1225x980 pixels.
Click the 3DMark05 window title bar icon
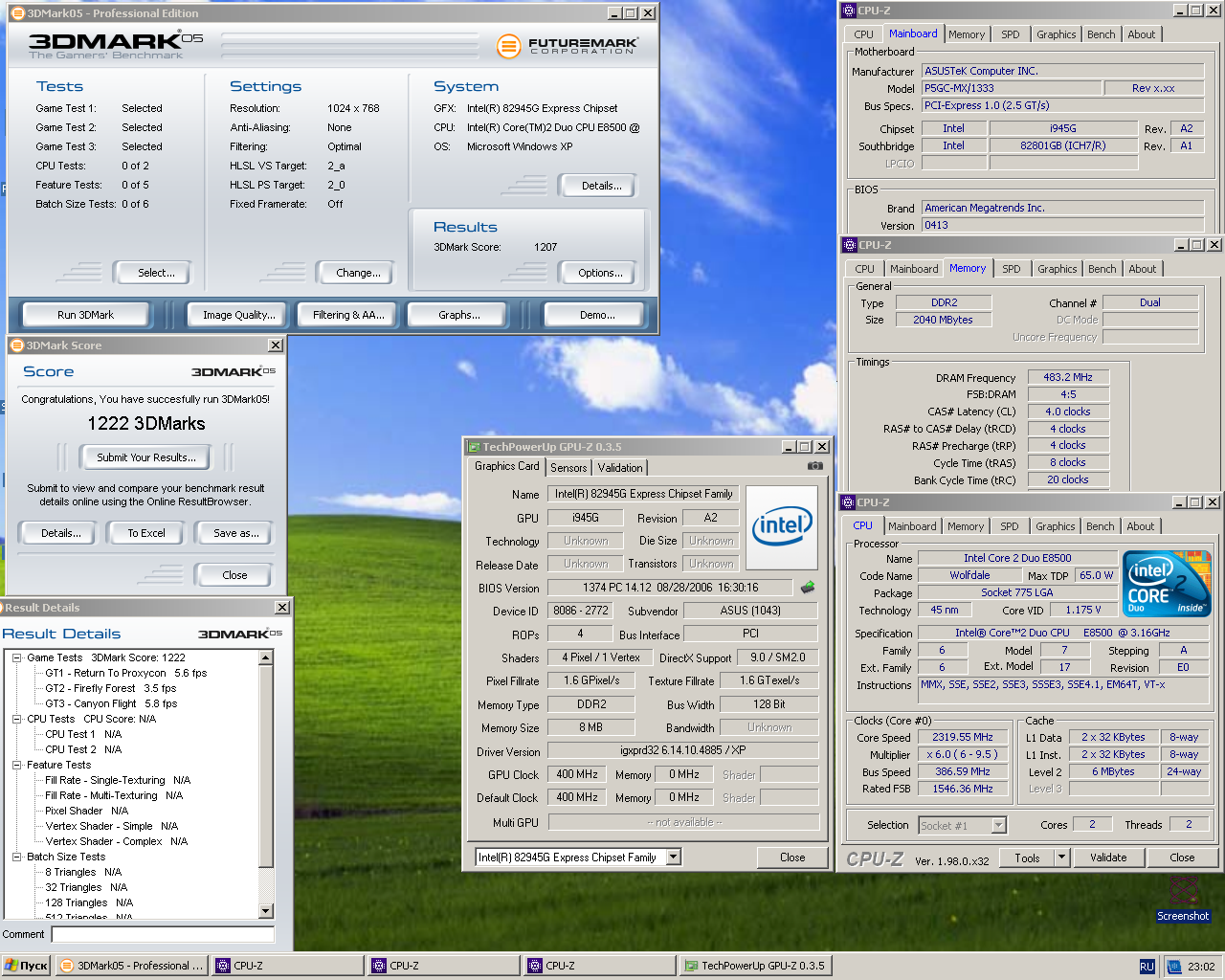tap(17, 13)
